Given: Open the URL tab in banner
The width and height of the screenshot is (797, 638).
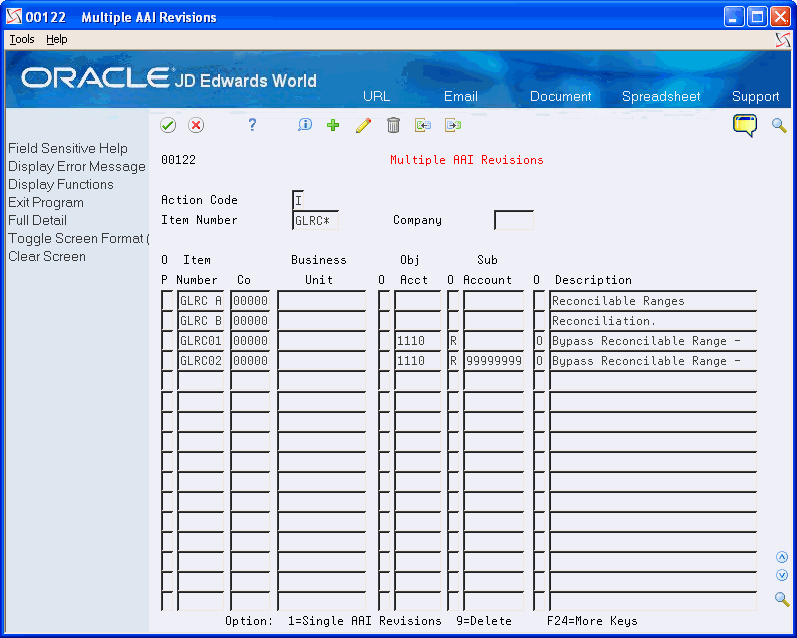Looking at the screenshot, I should coord(376,96).
